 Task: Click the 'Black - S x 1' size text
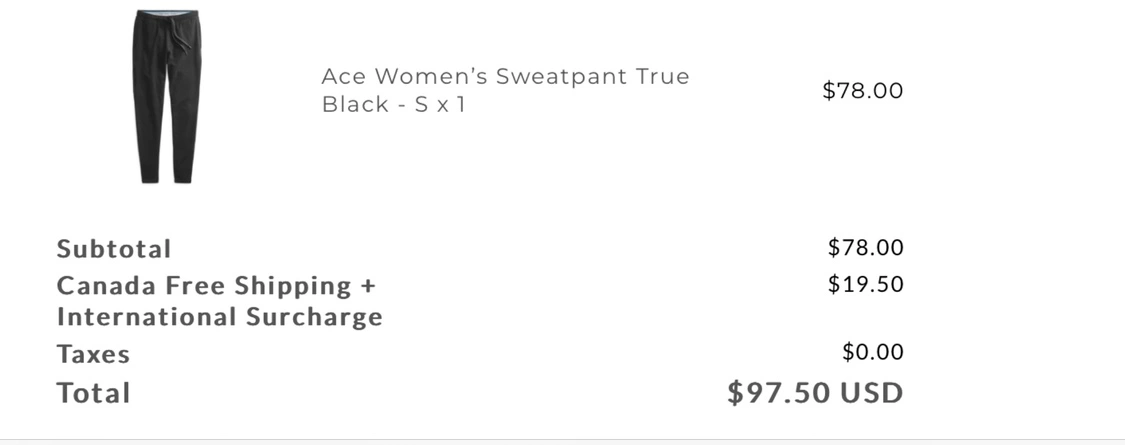point(393,105)
